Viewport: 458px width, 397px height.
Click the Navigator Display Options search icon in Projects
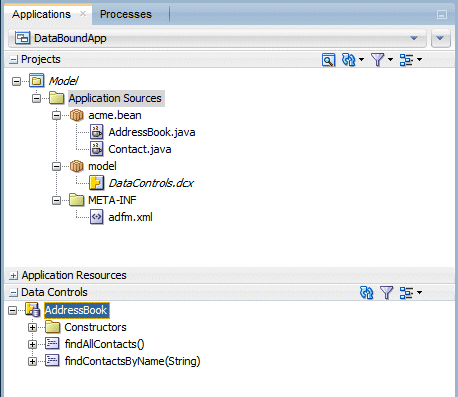coord(328,60)
